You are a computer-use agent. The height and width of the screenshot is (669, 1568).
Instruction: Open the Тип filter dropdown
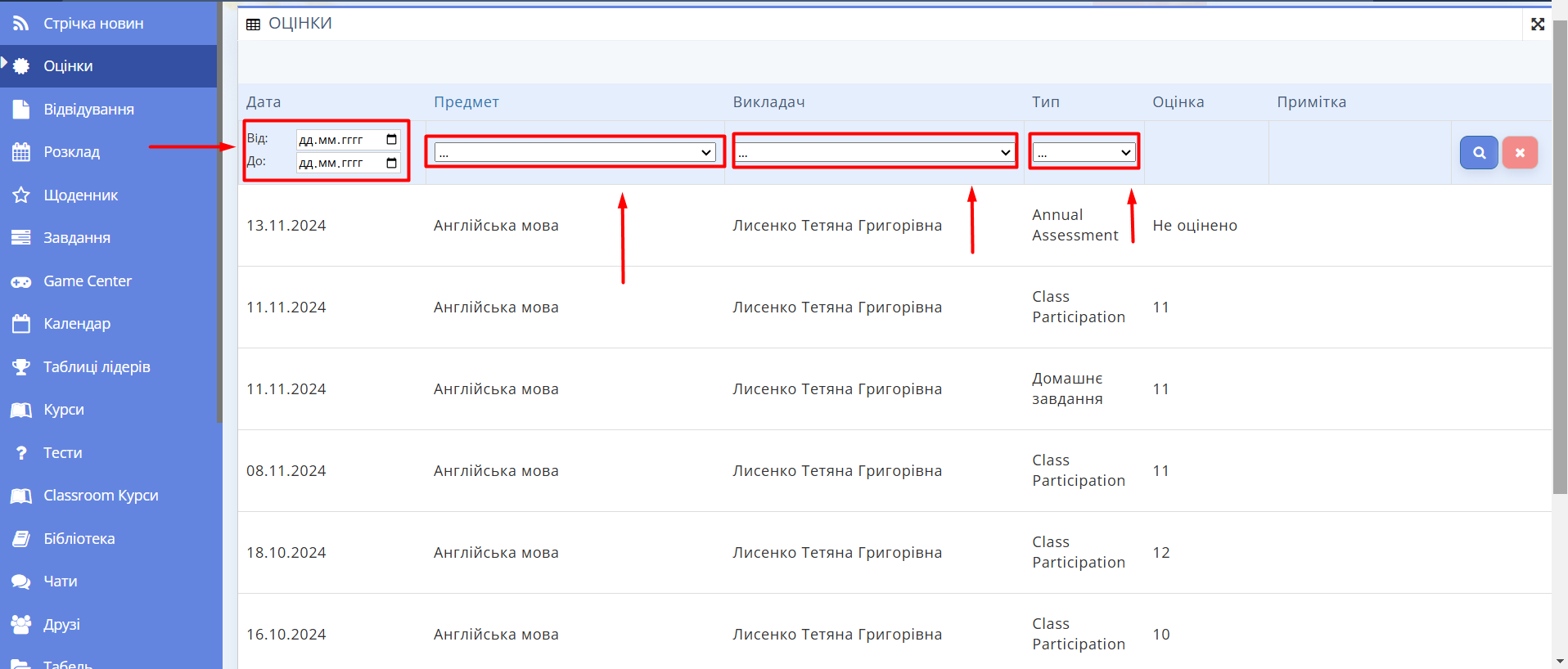(1084, 153)
